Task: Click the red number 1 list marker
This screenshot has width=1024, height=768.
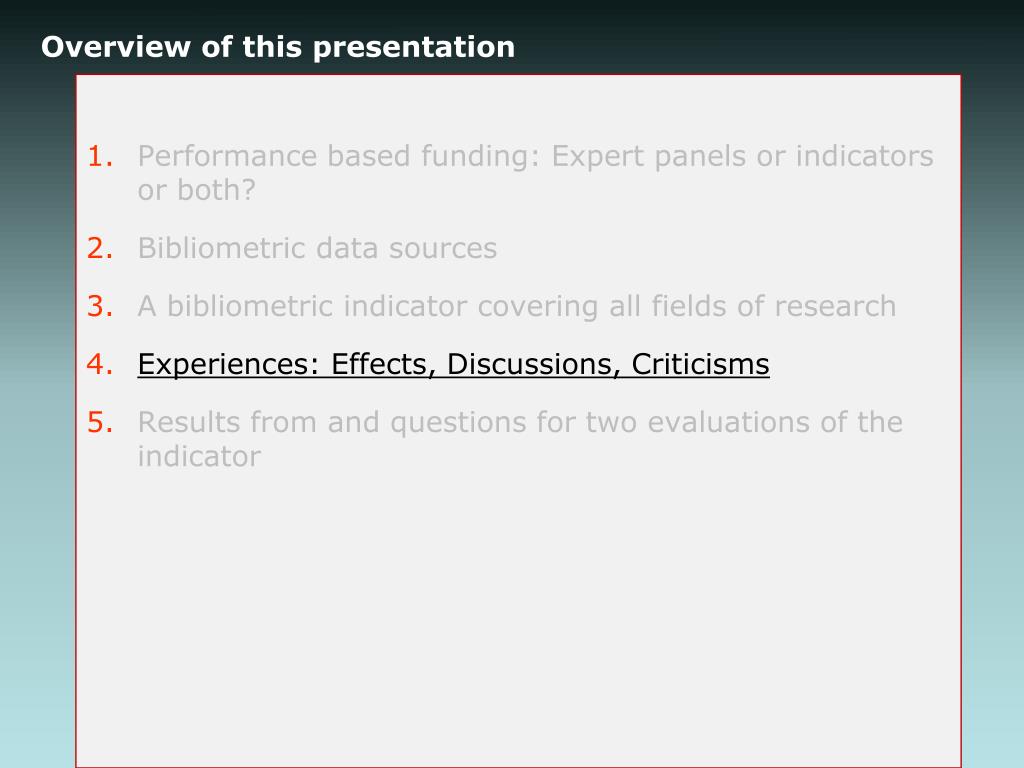Action: point(100,156)
